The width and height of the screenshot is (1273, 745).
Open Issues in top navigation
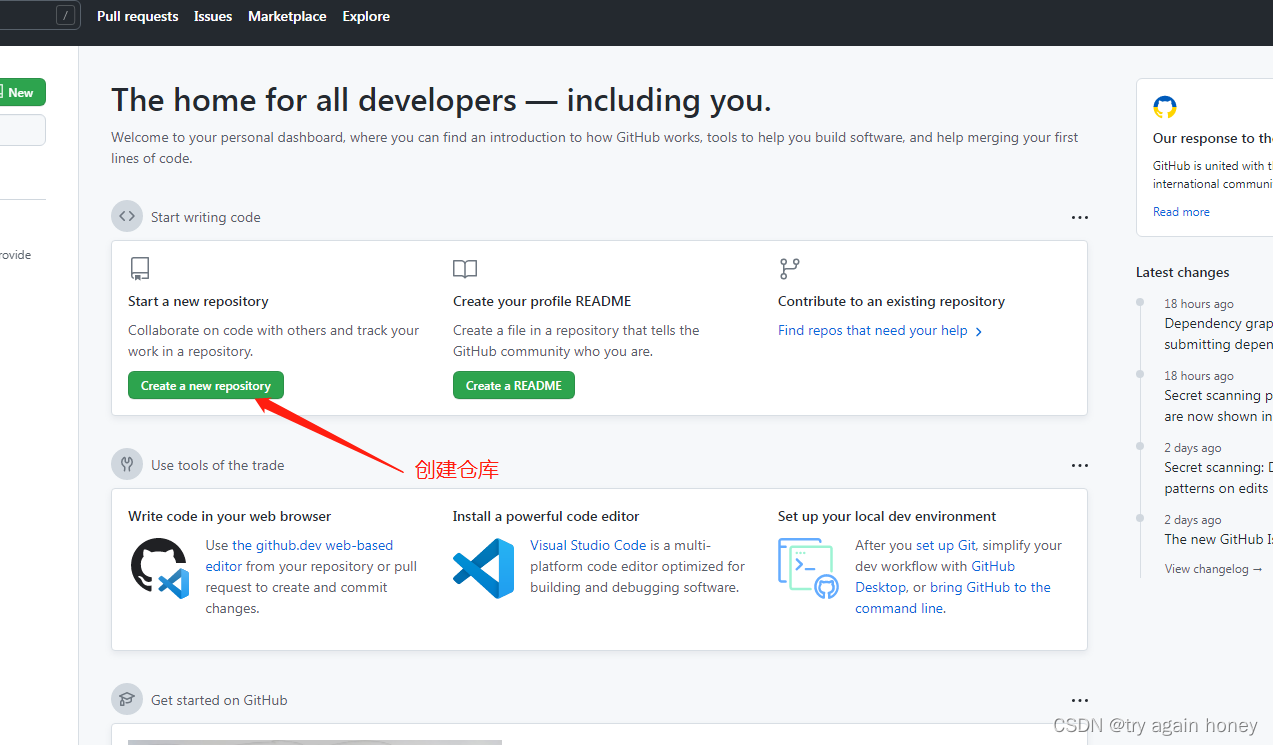pos(213,16)
